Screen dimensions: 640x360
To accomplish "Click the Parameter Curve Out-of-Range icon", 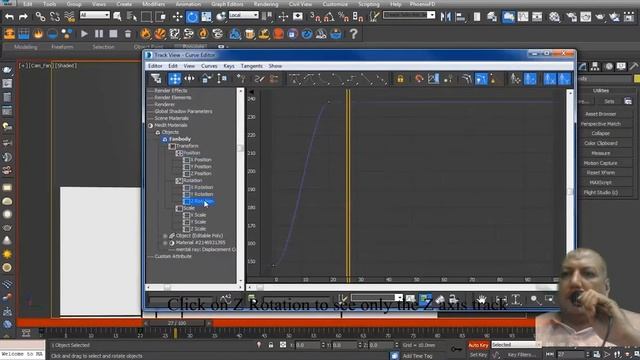I will (x=433, y=78).
